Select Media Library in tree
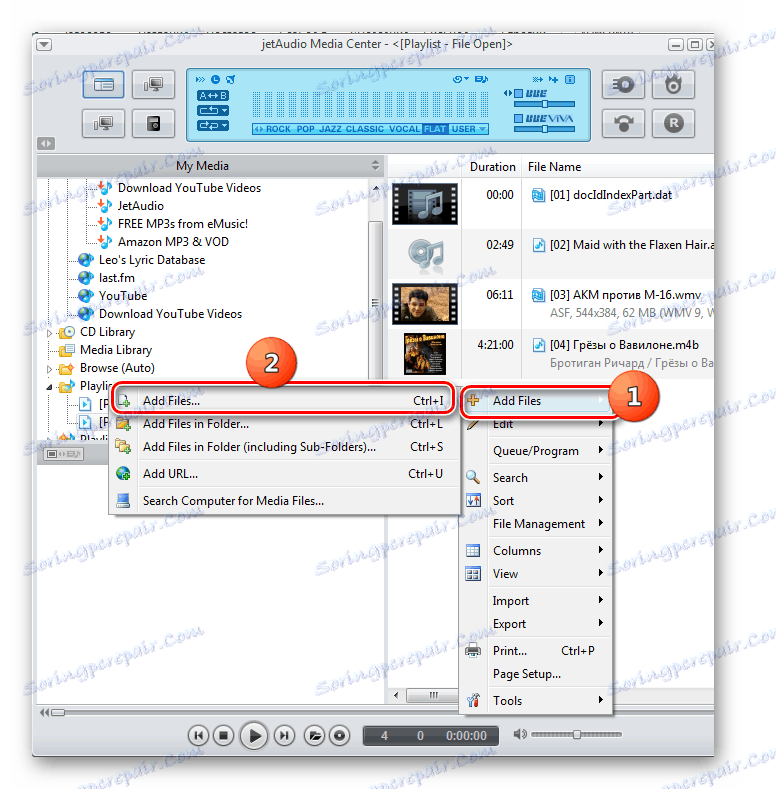This screenshot has width=776, height=789. click(x=116, y=350)
